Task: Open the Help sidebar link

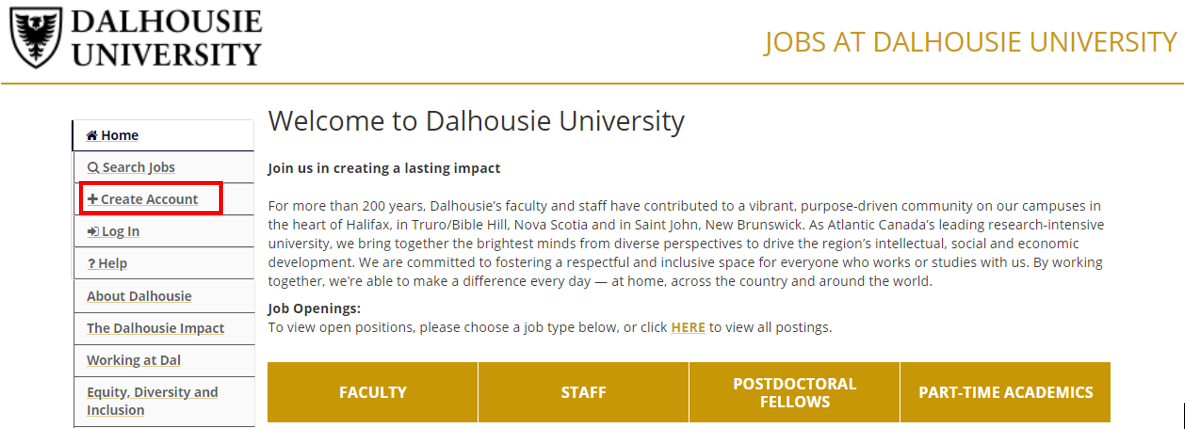Action: [113, 264]
